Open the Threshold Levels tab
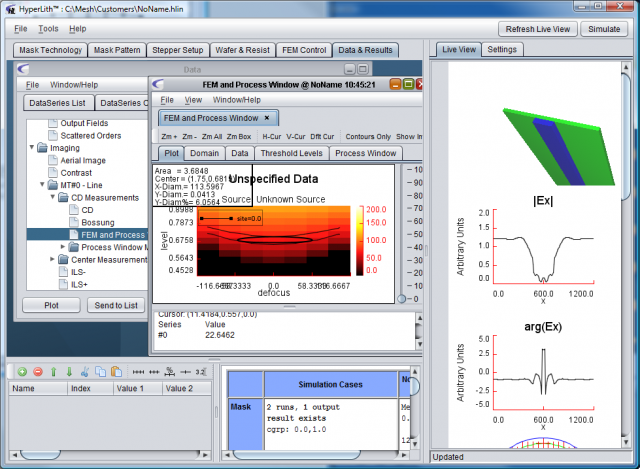The image size is (640, 469). (x=291, y=153)
